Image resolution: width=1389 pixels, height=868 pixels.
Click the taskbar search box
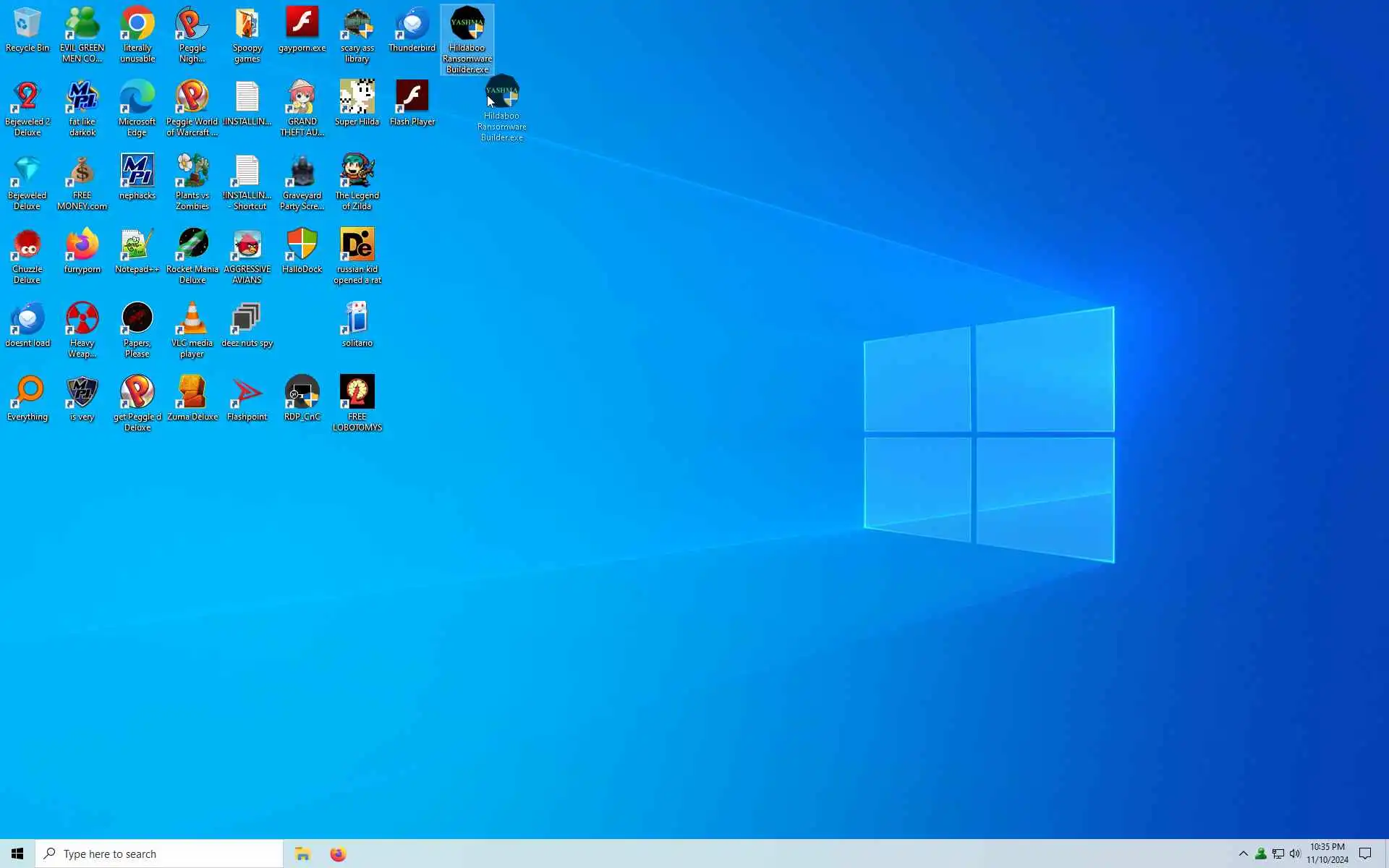159,854
